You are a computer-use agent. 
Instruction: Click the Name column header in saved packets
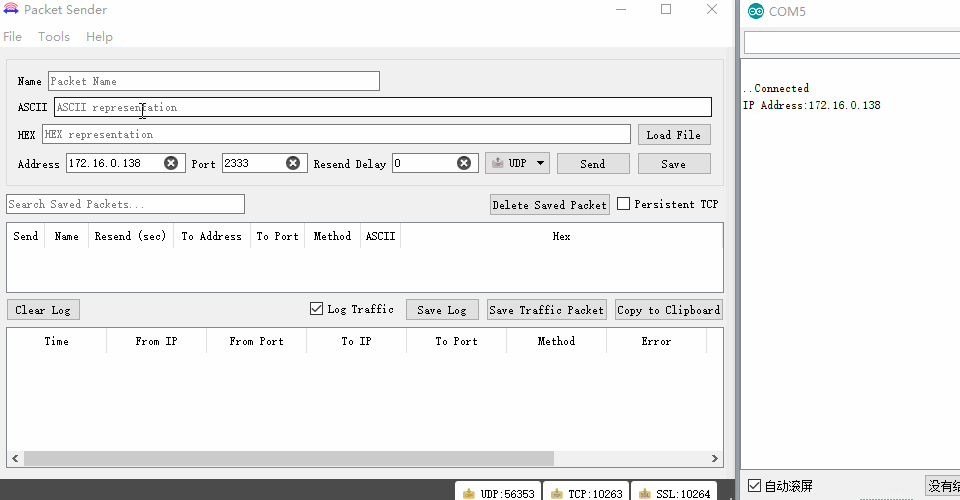[x=66, y=236]
